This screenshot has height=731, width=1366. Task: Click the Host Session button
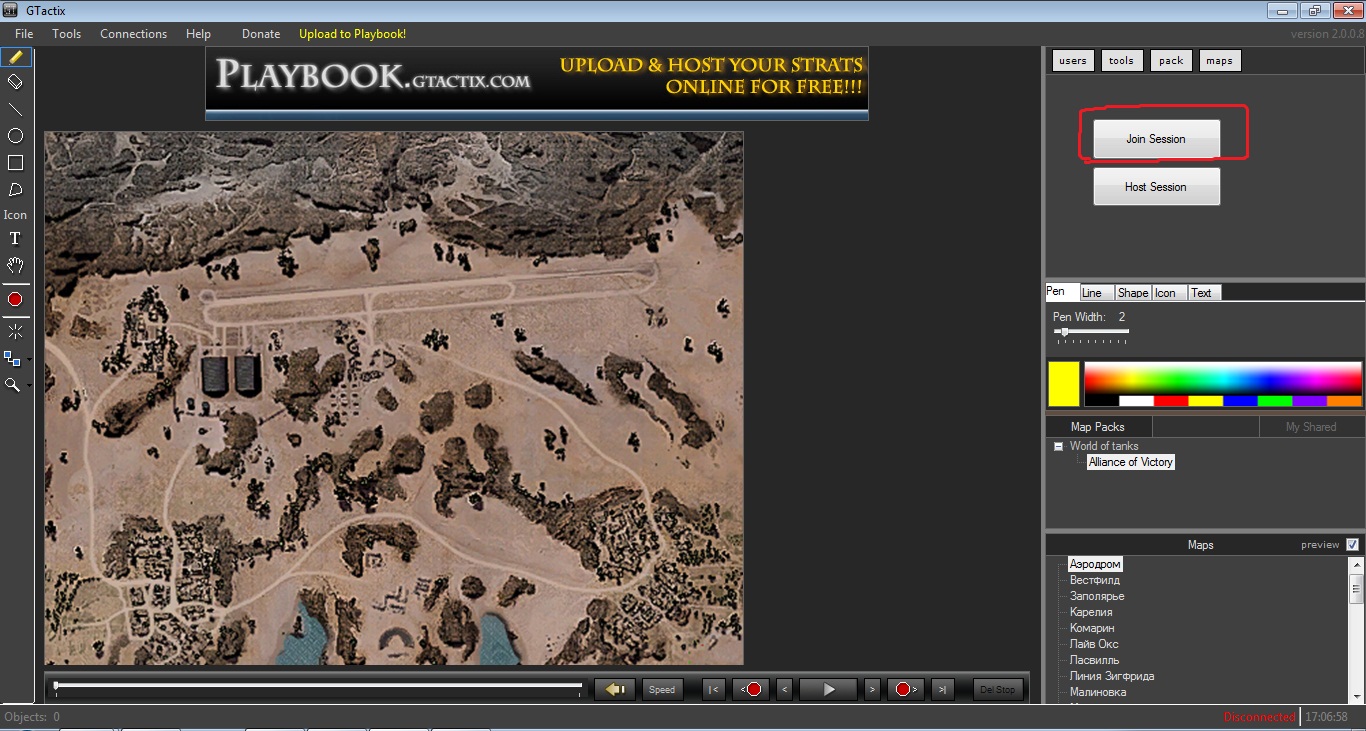[1156, 187]
